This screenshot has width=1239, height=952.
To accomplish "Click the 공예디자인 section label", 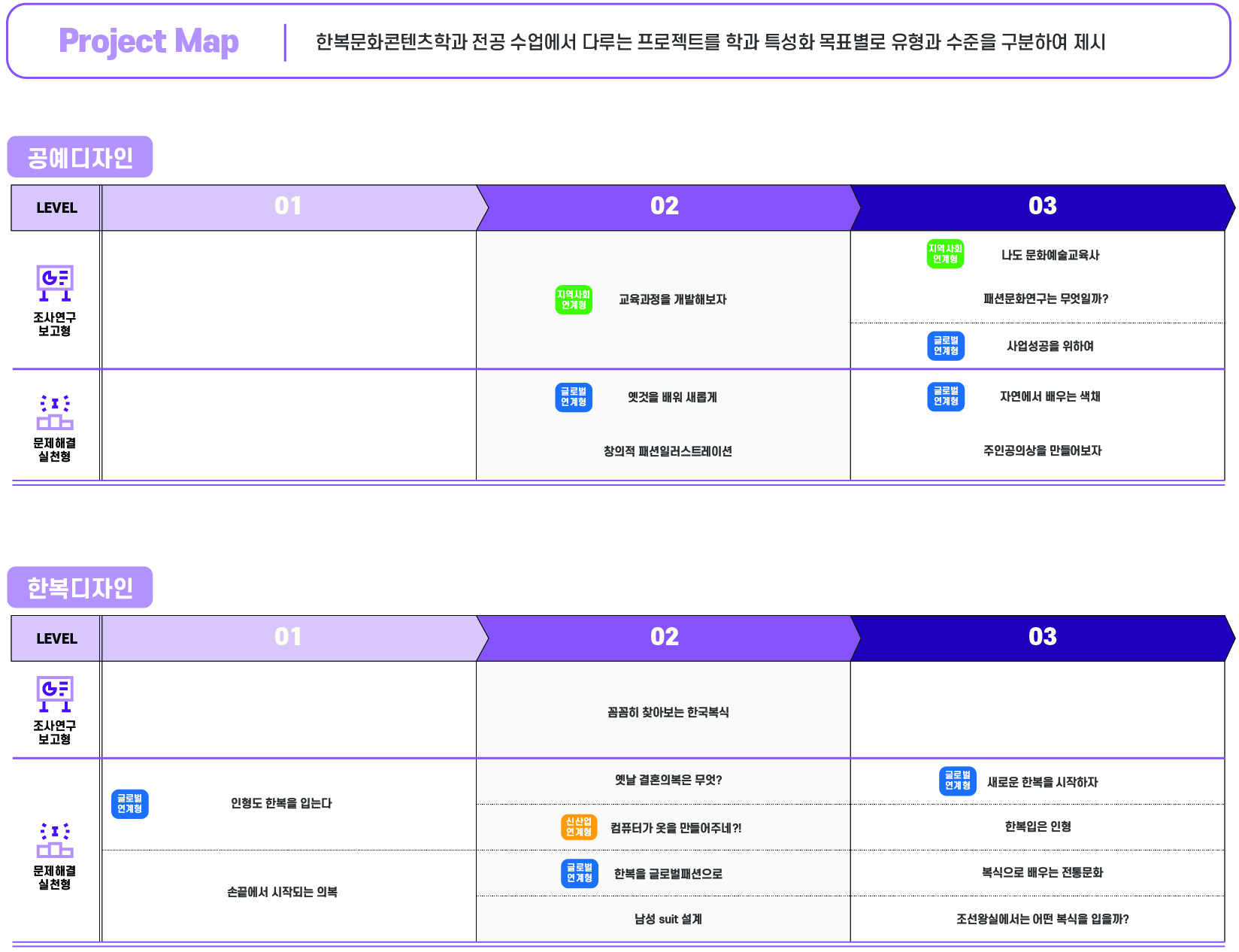I will [x=80, y=157].
